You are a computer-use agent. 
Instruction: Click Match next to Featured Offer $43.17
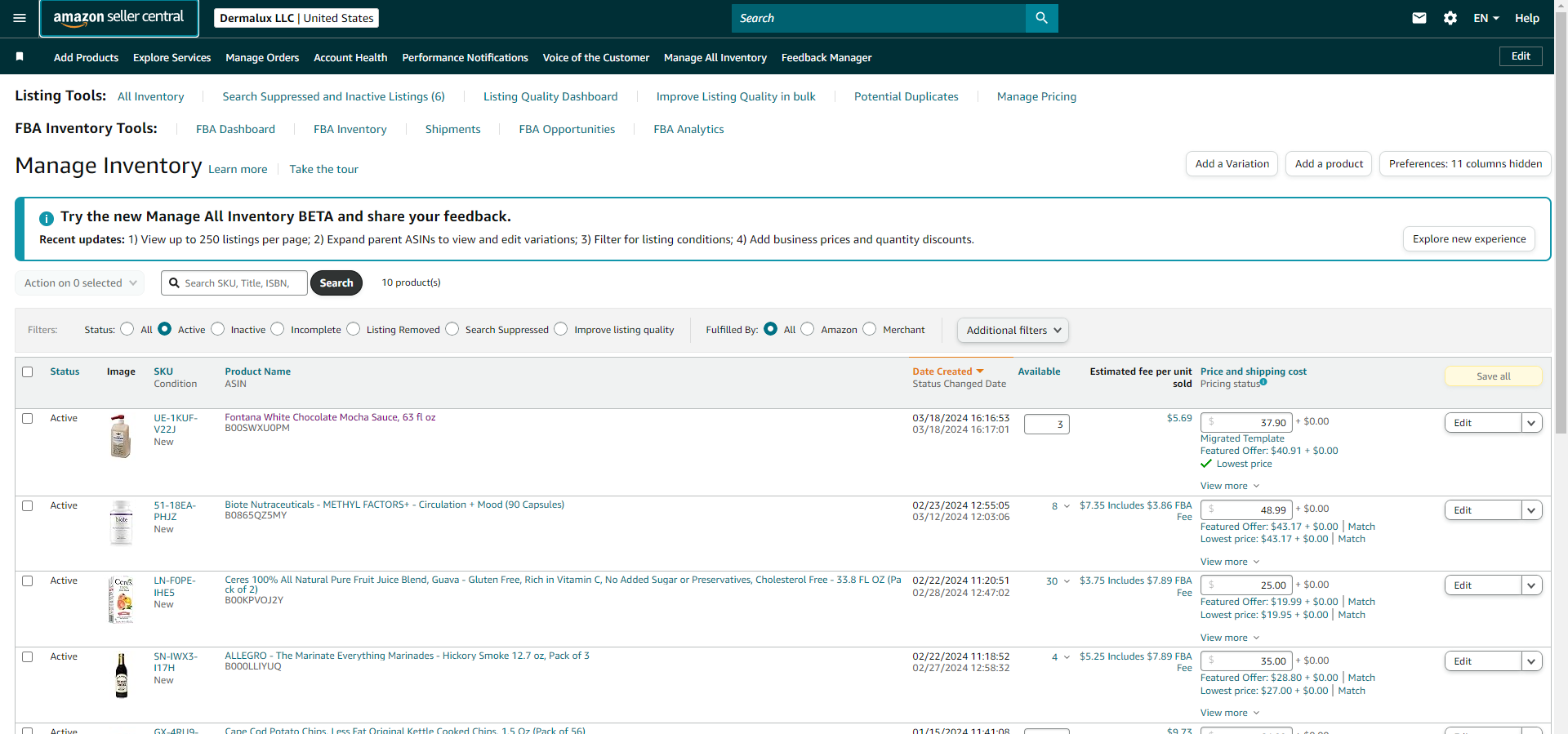1361,527
